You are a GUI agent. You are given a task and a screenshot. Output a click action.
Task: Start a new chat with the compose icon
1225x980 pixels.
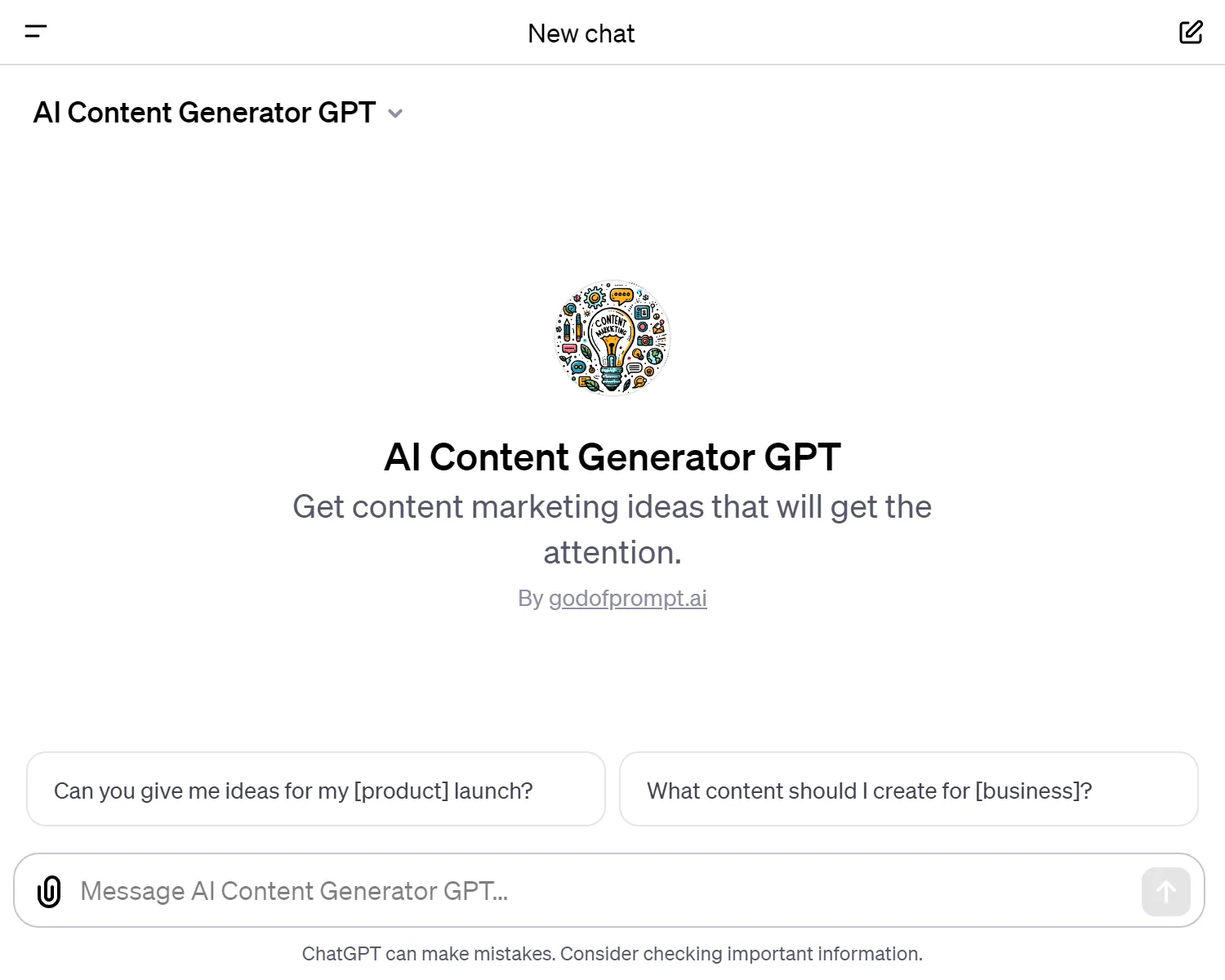point(1191,32)
